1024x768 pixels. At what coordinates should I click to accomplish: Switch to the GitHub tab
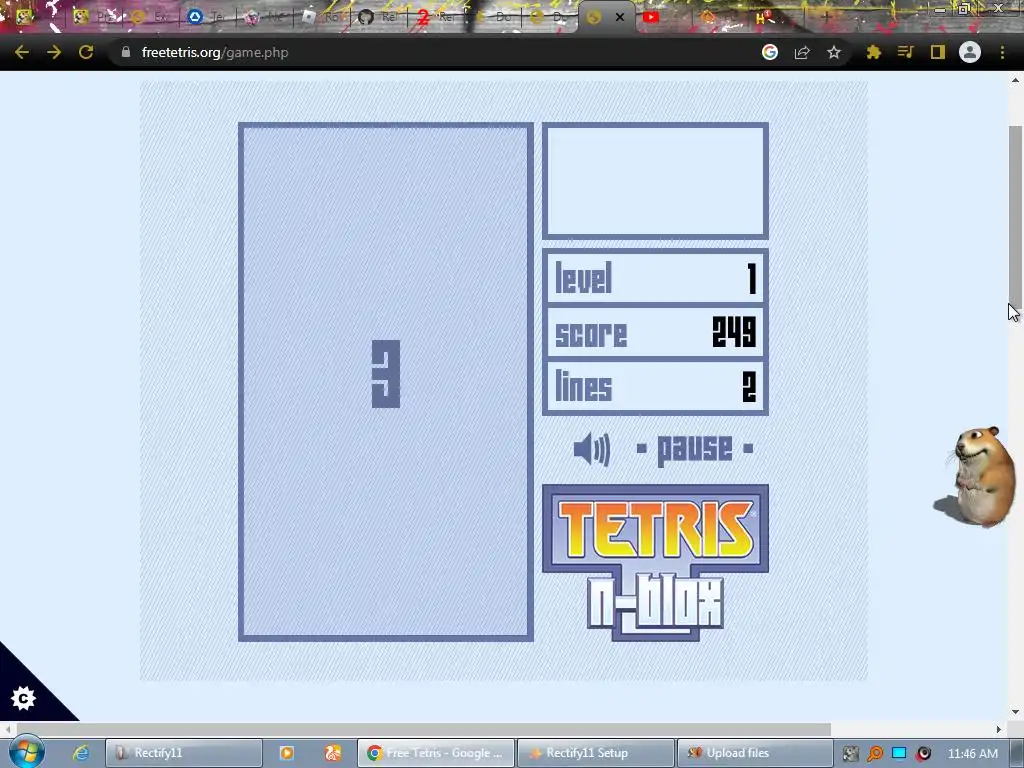pyautogui.click(x=366, y=17)
